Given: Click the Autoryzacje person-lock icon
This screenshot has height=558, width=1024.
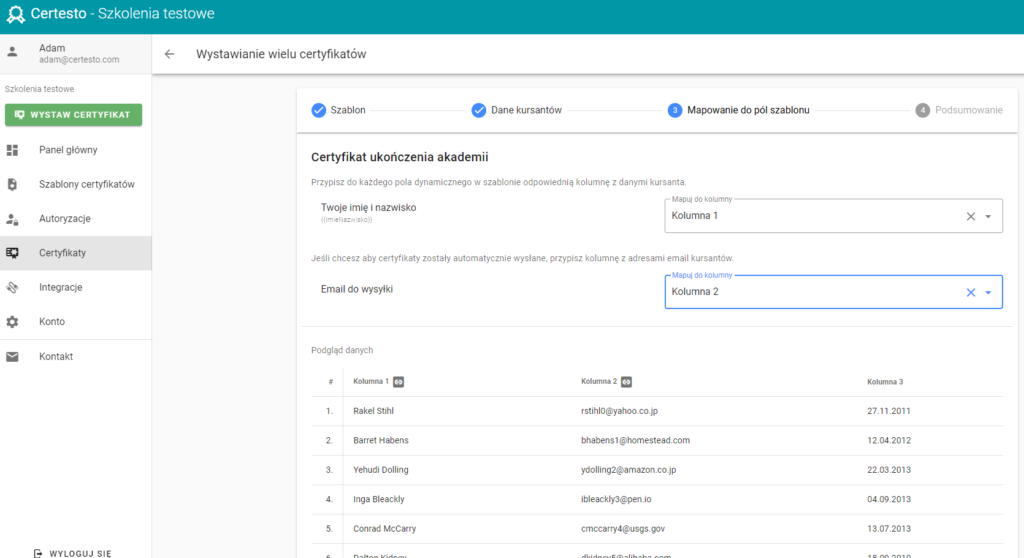Looking at the screenshot, I should coord(12,219).
